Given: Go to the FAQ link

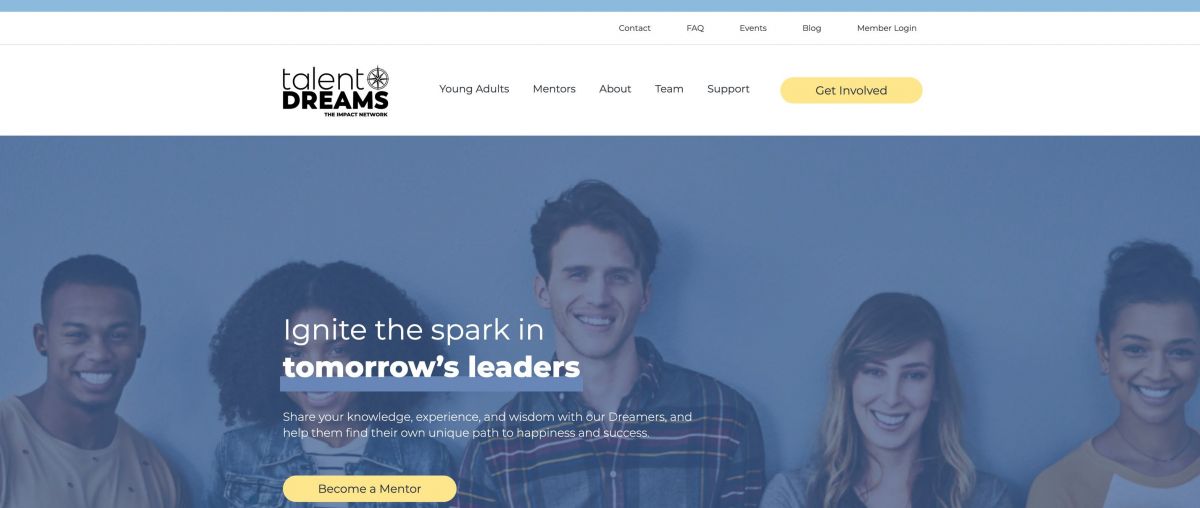Looking at the screenshot, I should [695, 28].
